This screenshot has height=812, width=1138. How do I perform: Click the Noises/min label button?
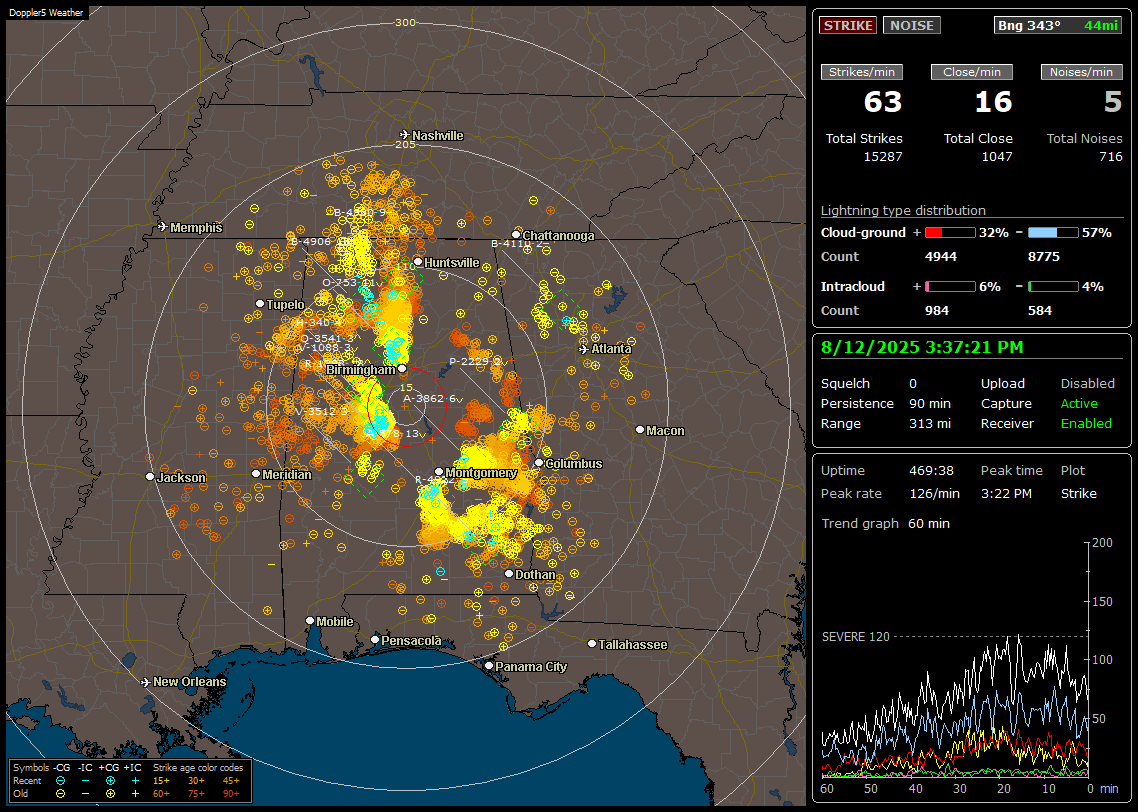click(x=1081, y=72)
